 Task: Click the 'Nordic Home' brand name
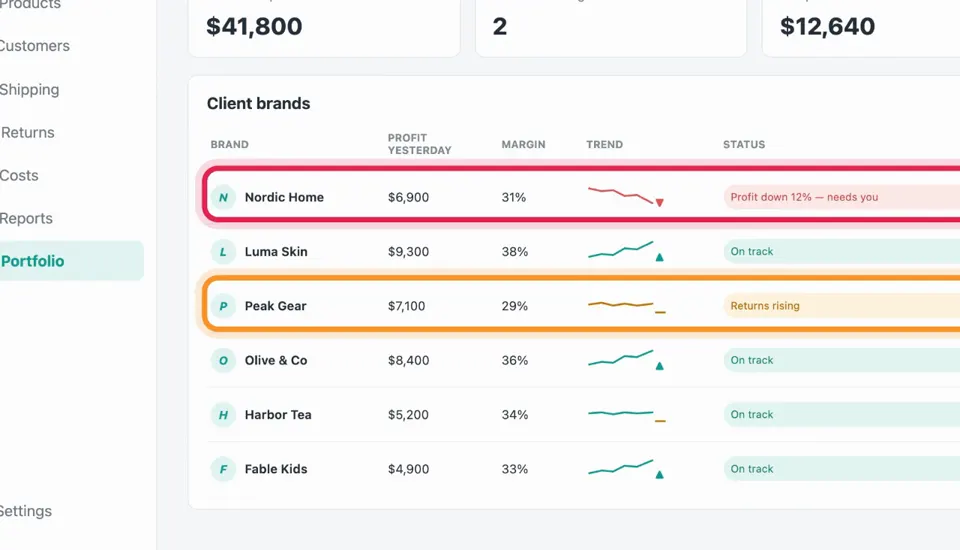pos(284,197)
